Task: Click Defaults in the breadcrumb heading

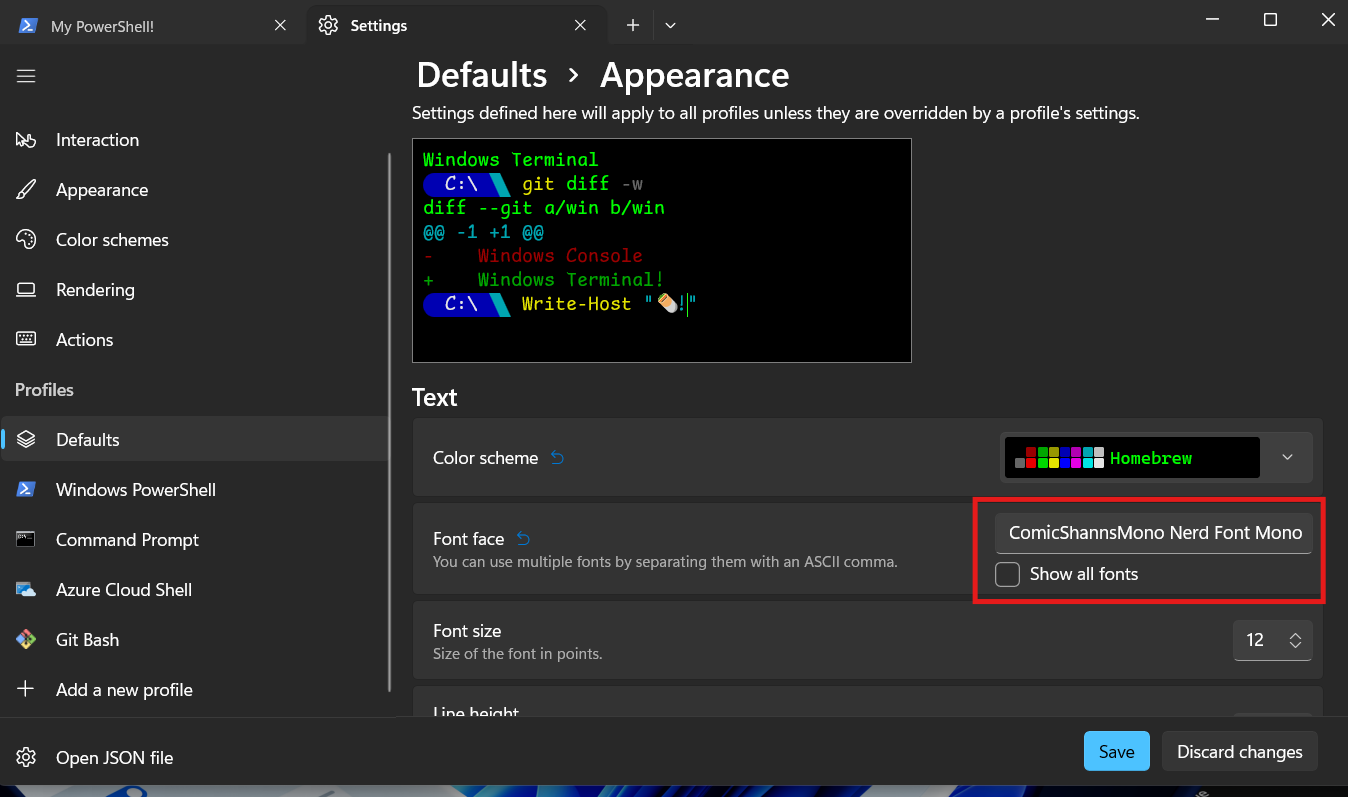Action: tap(482, 75)
